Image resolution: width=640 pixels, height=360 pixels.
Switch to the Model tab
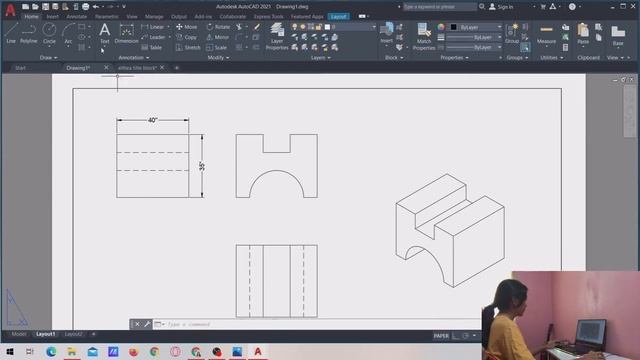point(19,334)
